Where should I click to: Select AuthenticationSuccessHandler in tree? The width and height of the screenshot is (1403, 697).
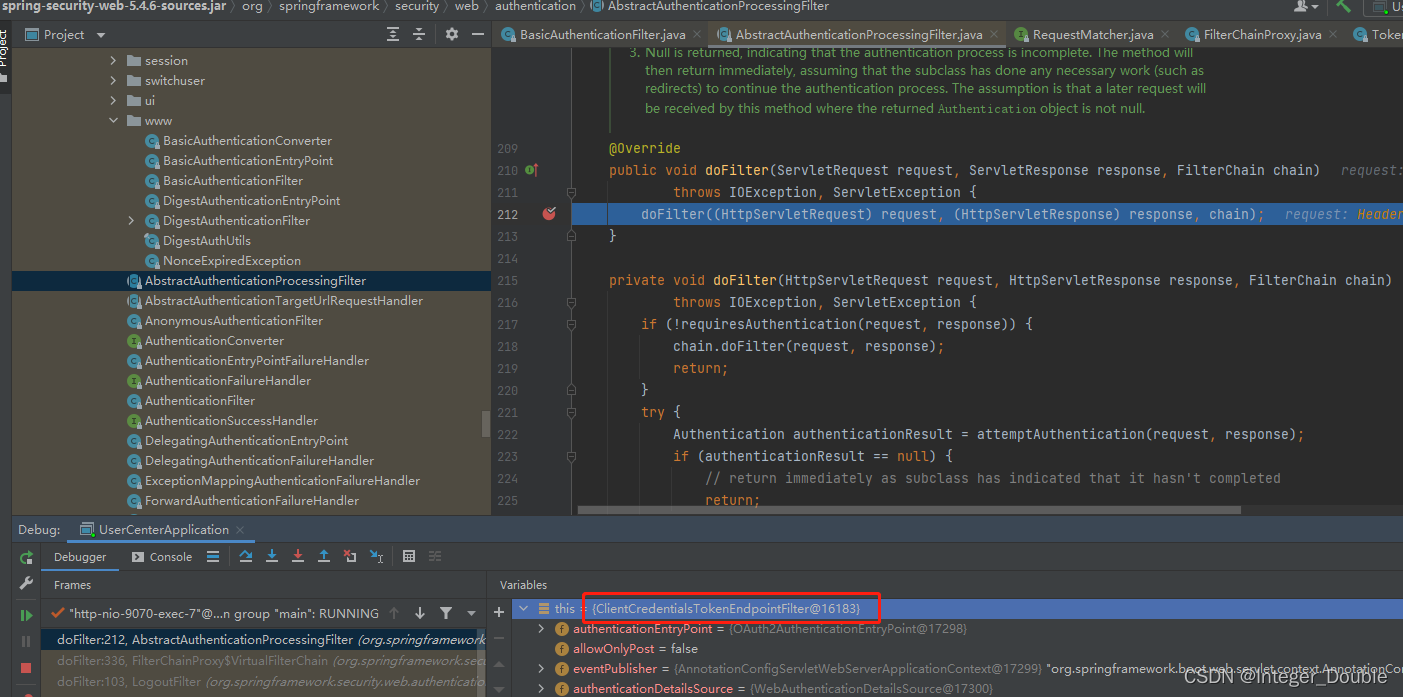point(231,421)
